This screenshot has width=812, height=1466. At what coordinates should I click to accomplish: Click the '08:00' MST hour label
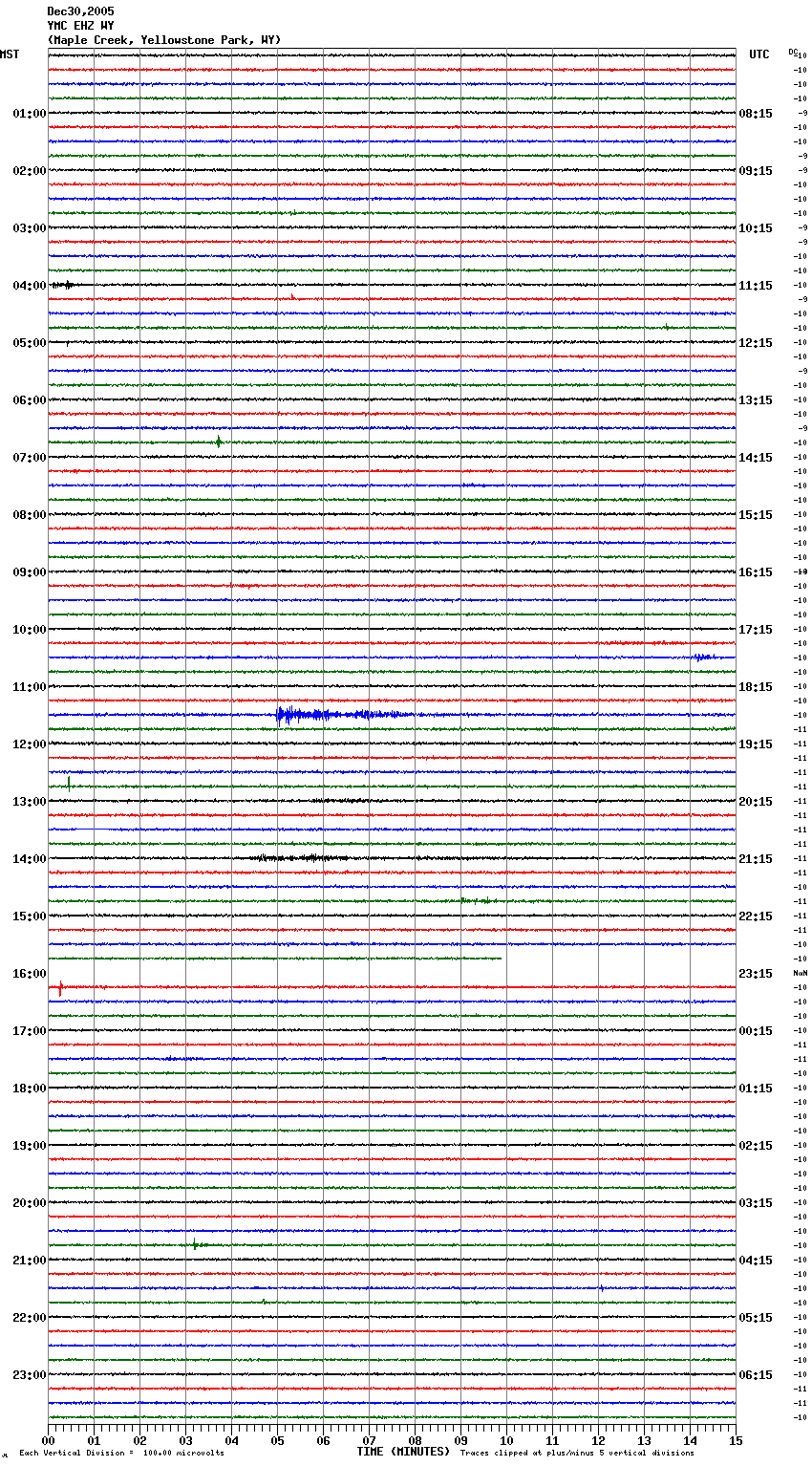[x=30, y=515]
